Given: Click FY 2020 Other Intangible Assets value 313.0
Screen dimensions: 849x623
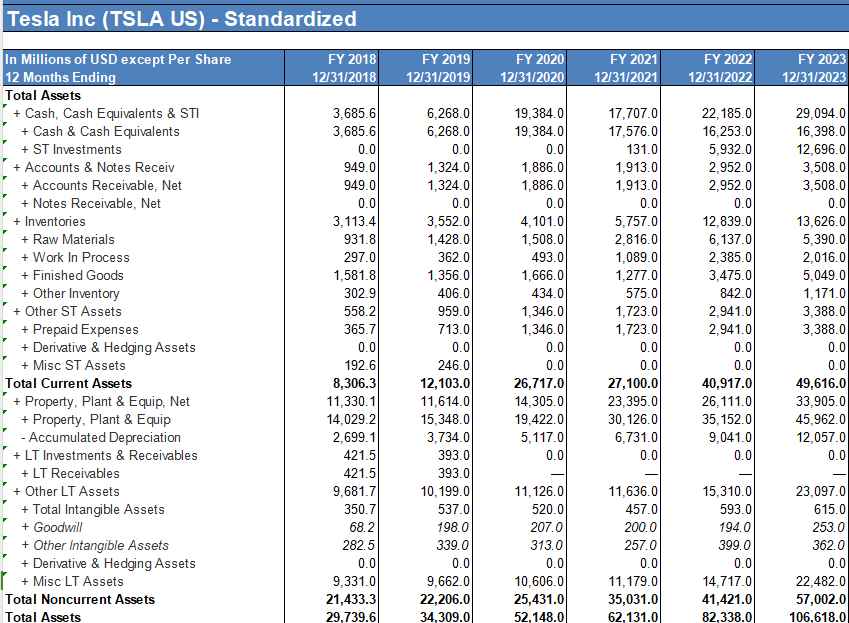Looking at the screenshot, I should click(x=547, y=546).
